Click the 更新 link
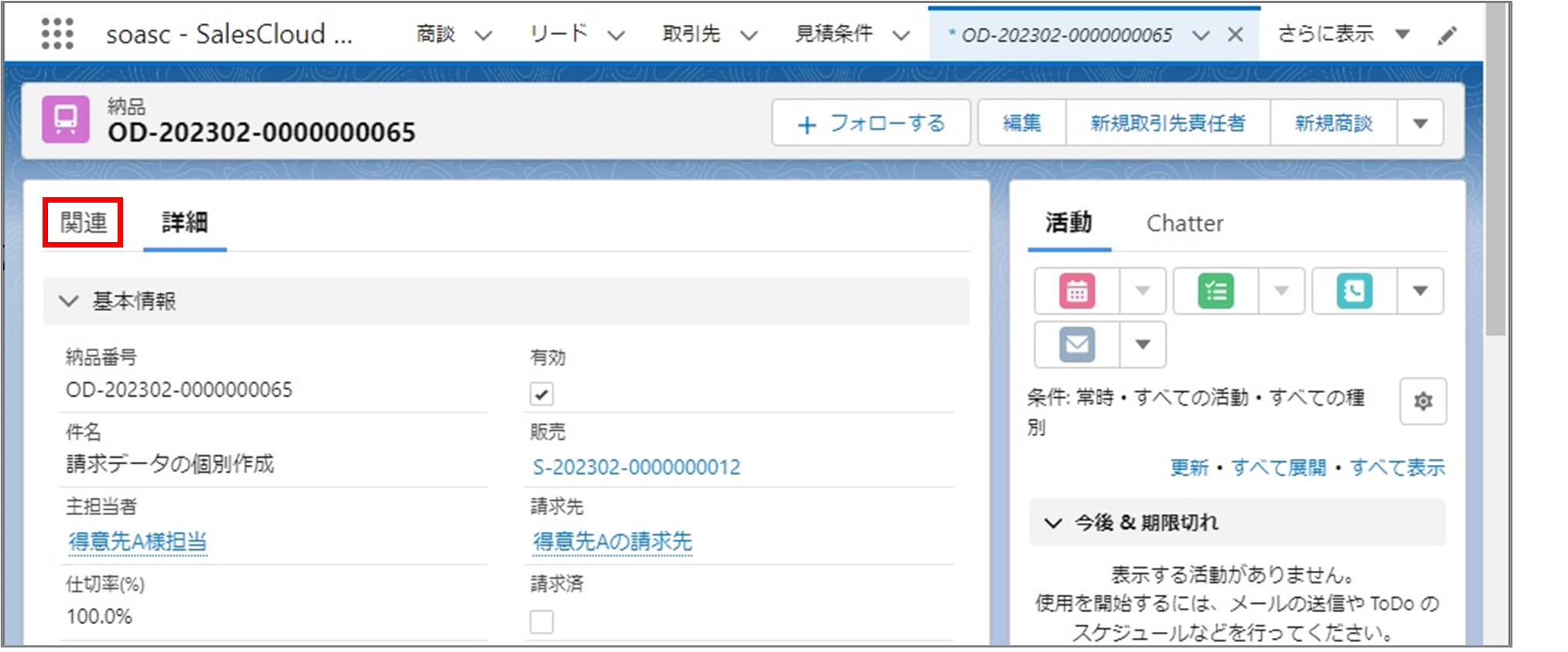The width and height of the screenshot is (1568, 652). tap(1189, 467)
